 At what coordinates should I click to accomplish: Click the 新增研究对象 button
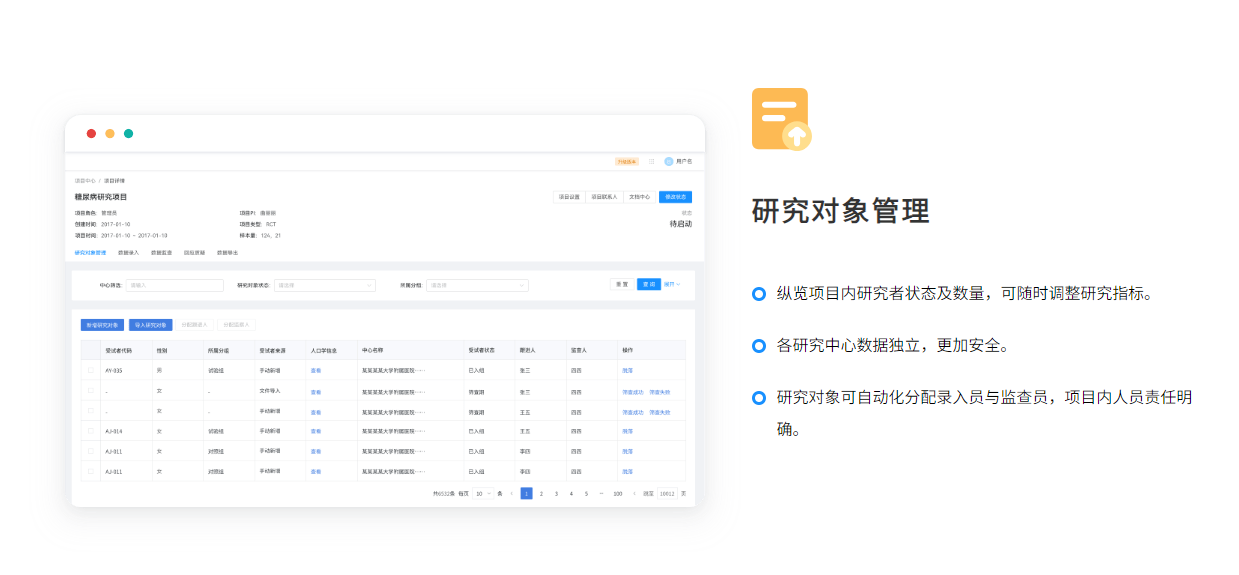pos(102,325)
